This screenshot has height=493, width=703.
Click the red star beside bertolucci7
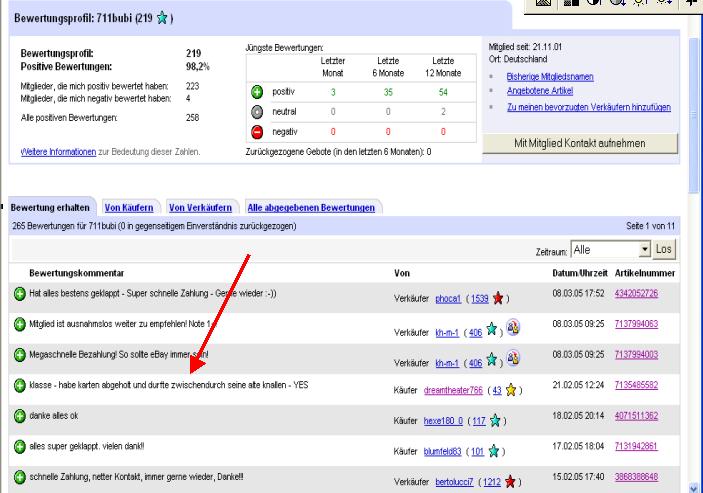[x=514, y=481]
